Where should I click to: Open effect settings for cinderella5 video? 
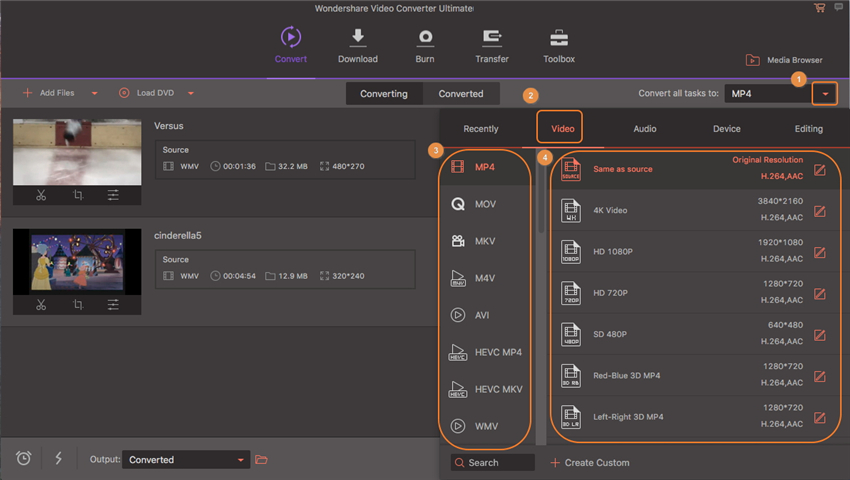coord(113,305)
